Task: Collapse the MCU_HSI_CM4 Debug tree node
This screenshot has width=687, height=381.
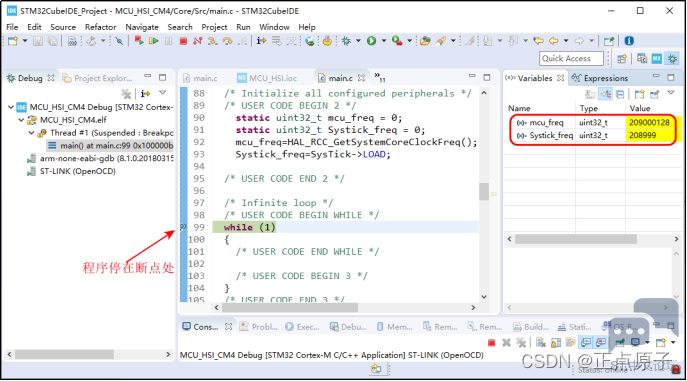Action: (x=11, y=107)
